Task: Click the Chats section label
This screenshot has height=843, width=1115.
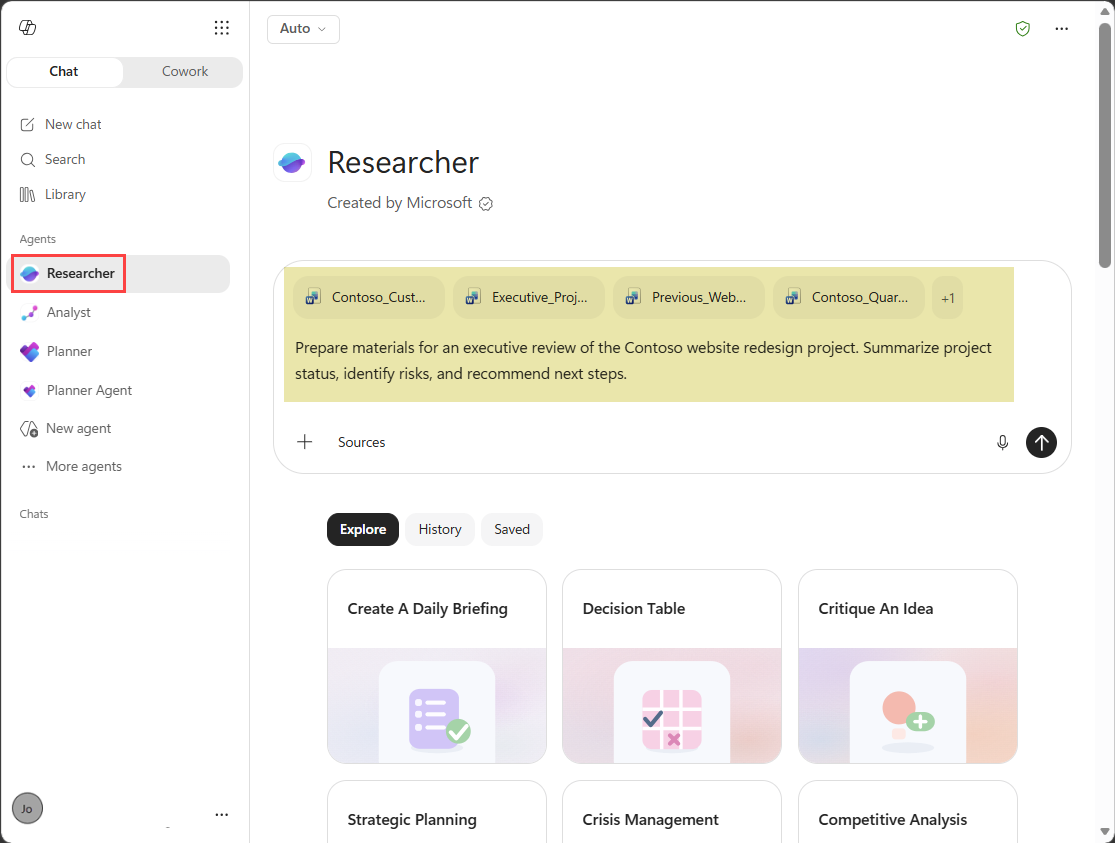Action: (34, 514)
